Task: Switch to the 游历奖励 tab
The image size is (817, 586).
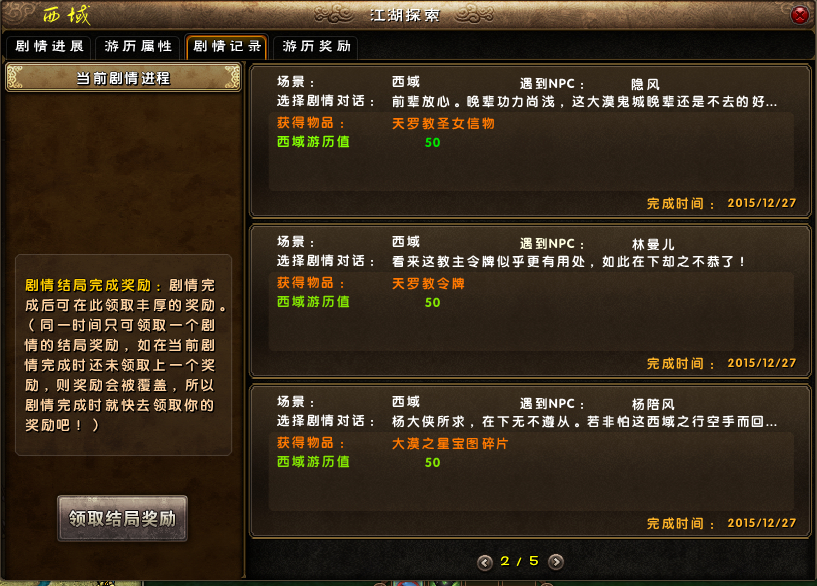Action: (x=316, y=47)
